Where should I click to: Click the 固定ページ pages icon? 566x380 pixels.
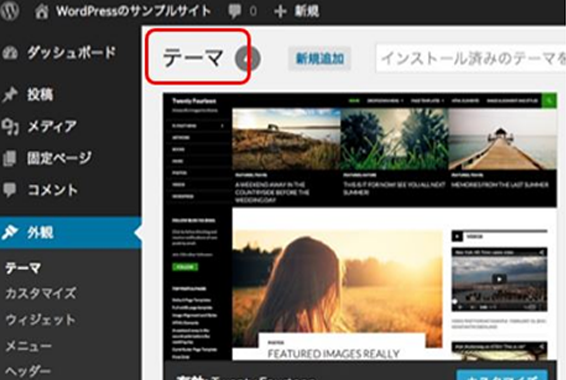10,158
